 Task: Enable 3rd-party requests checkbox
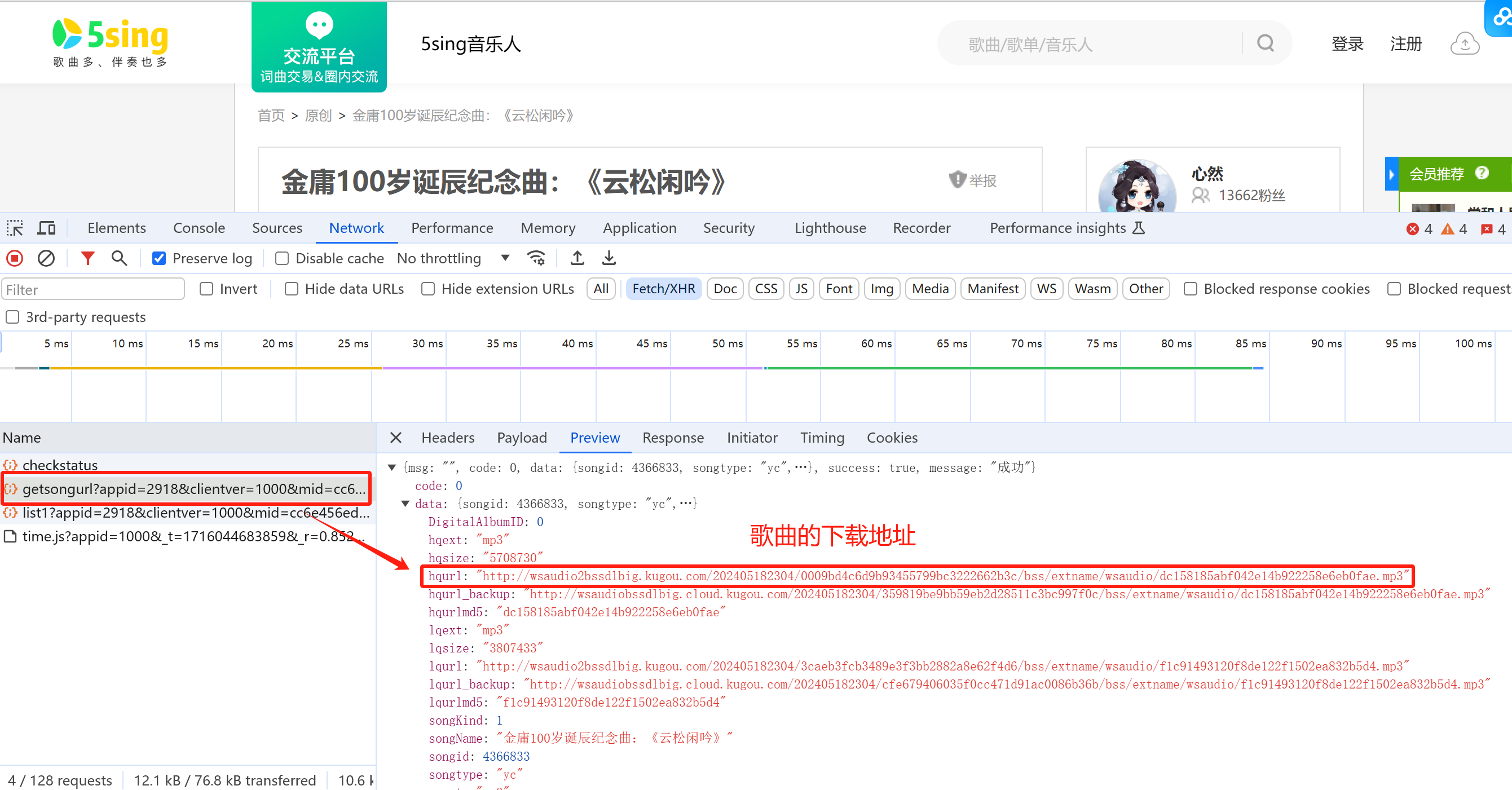(x=12, y=317)
